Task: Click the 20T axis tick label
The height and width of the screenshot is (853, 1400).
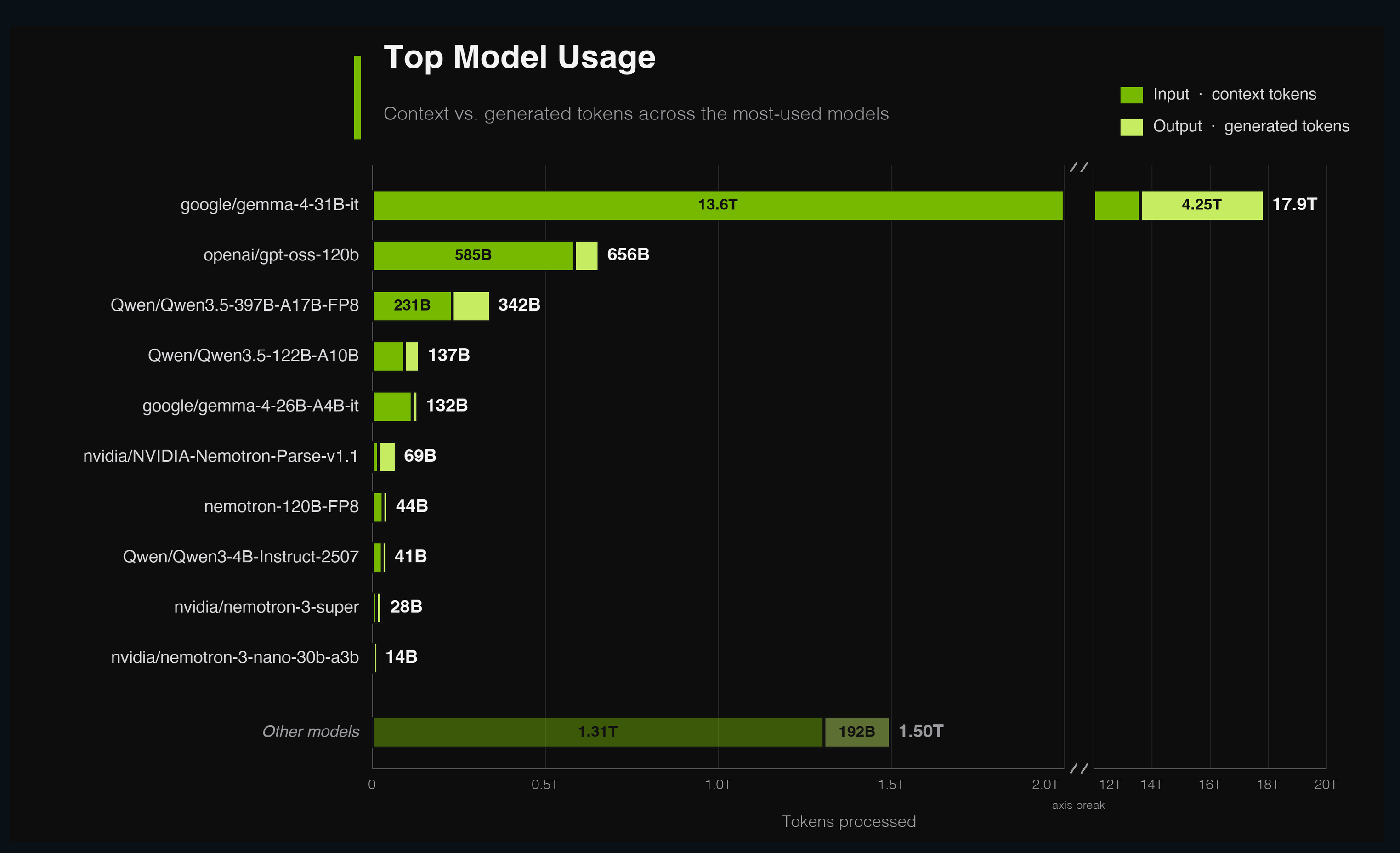Action: point(1325,785)
